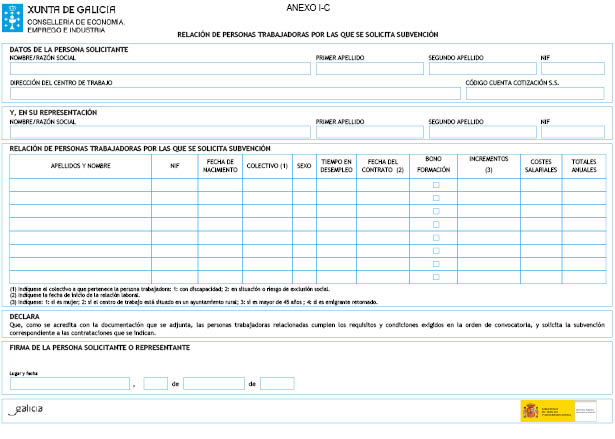Screen dimensions: 615x439
Task: Focus the Dirección del Centro de Trabajo field
Action: click(235, 93)
